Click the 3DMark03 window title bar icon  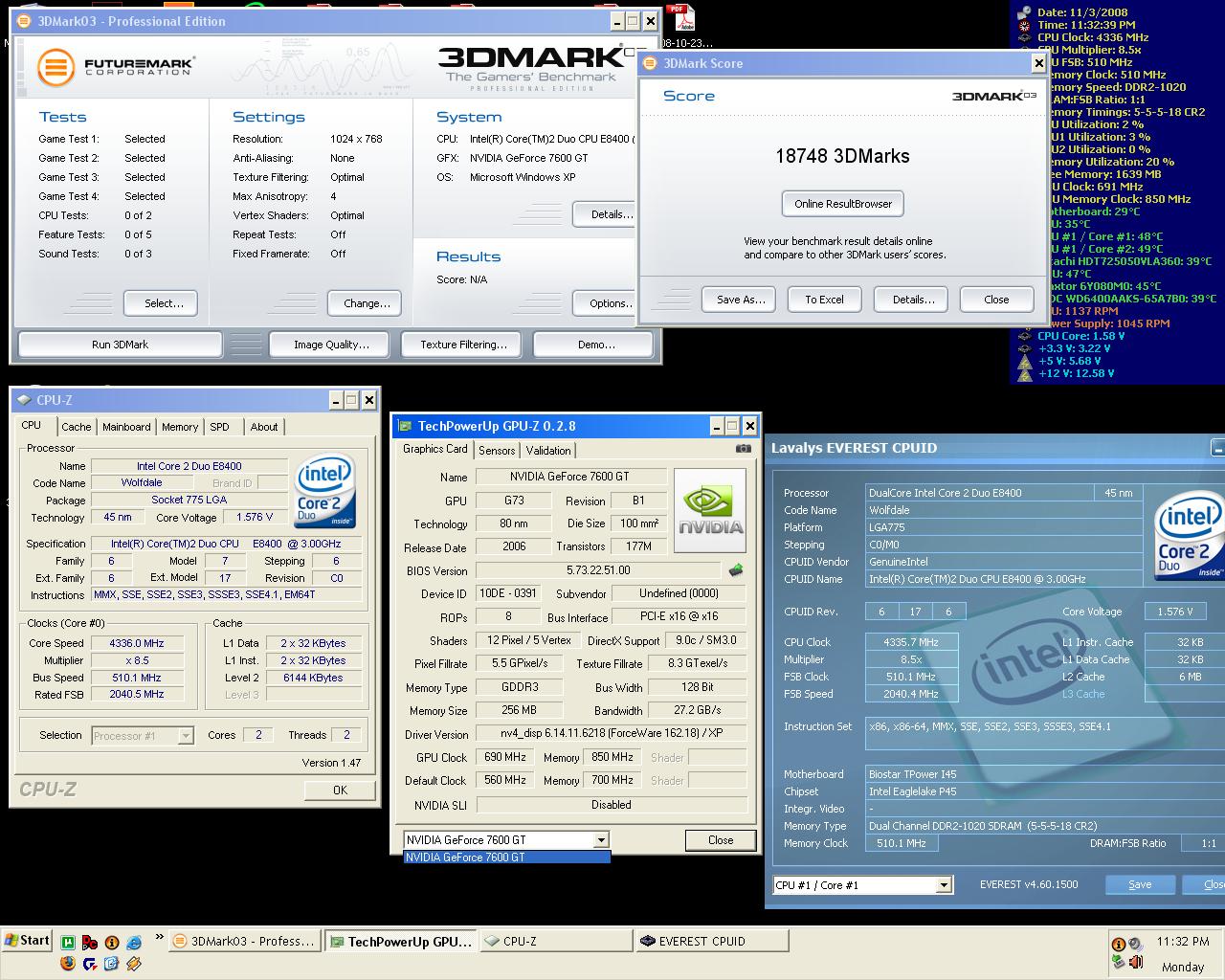25,21
